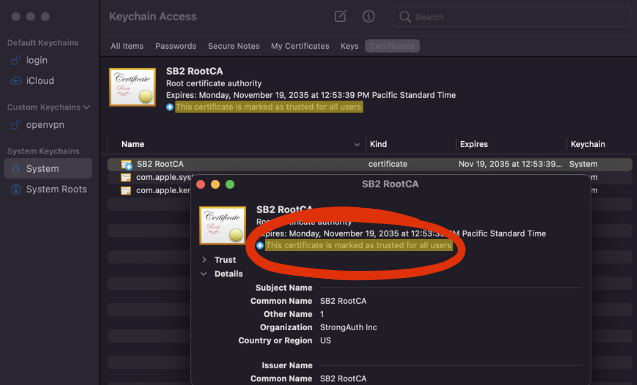Click the Nov 19, 2035 expires cell
Viewport: 637px width, 385px height.
click(510, 164)
